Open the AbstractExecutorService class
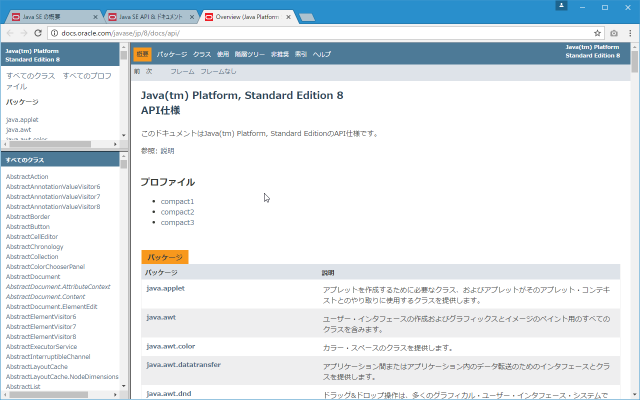This screenshot has width=640, height=400. coord(41,347)
